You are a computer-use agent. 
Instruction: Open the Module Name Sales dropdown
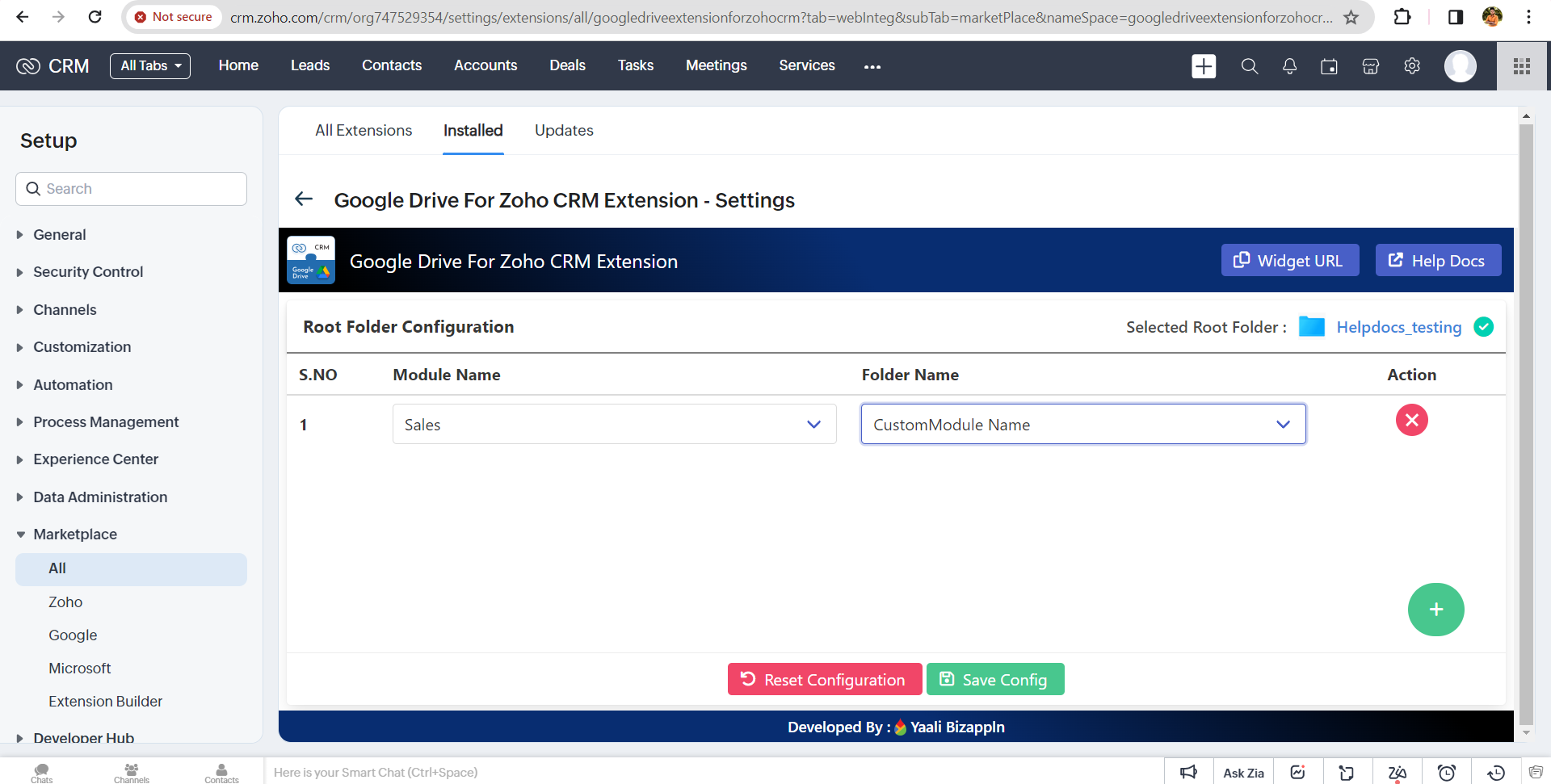pyautogui.click(x=614, y=425)
